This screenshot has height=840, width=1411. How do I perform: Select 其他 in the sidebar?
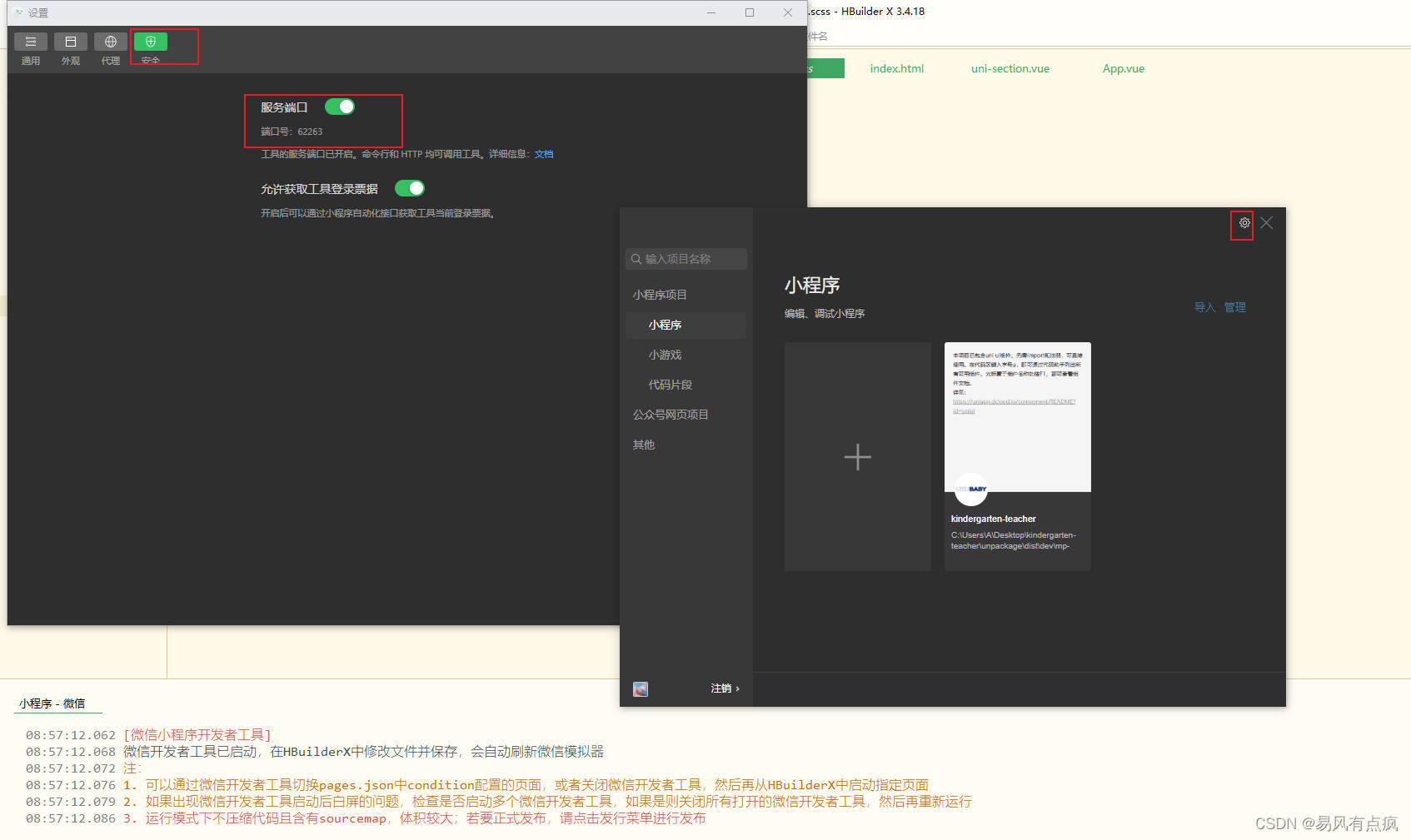644,445
